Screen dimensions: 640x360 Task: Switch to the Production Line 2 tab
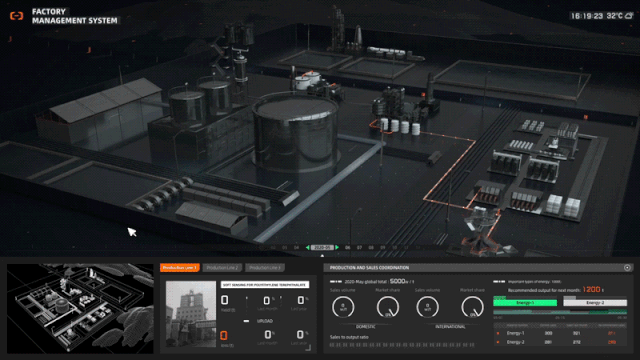coord(222,268)
